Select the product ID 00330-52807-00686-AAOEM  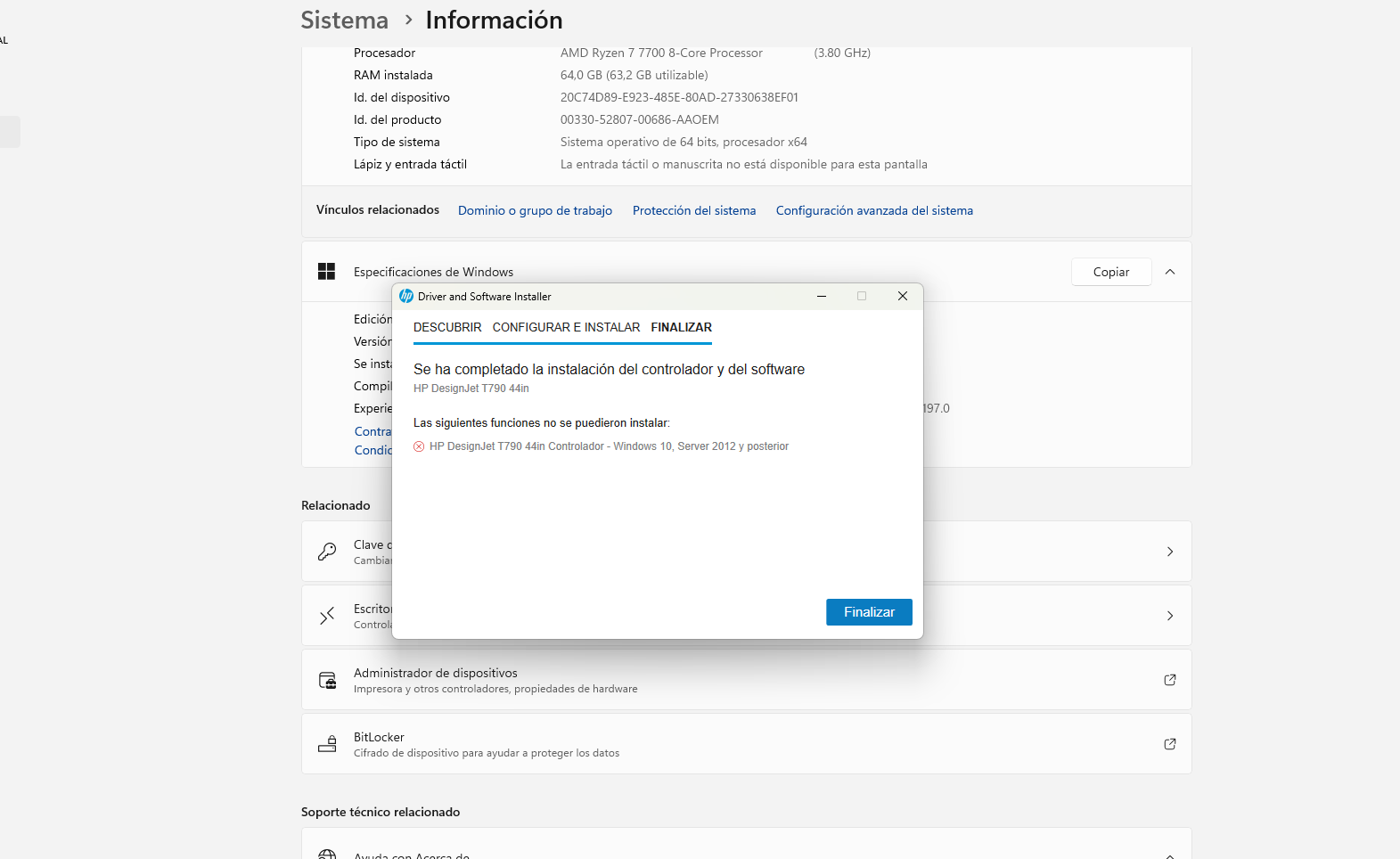[639, 120]
